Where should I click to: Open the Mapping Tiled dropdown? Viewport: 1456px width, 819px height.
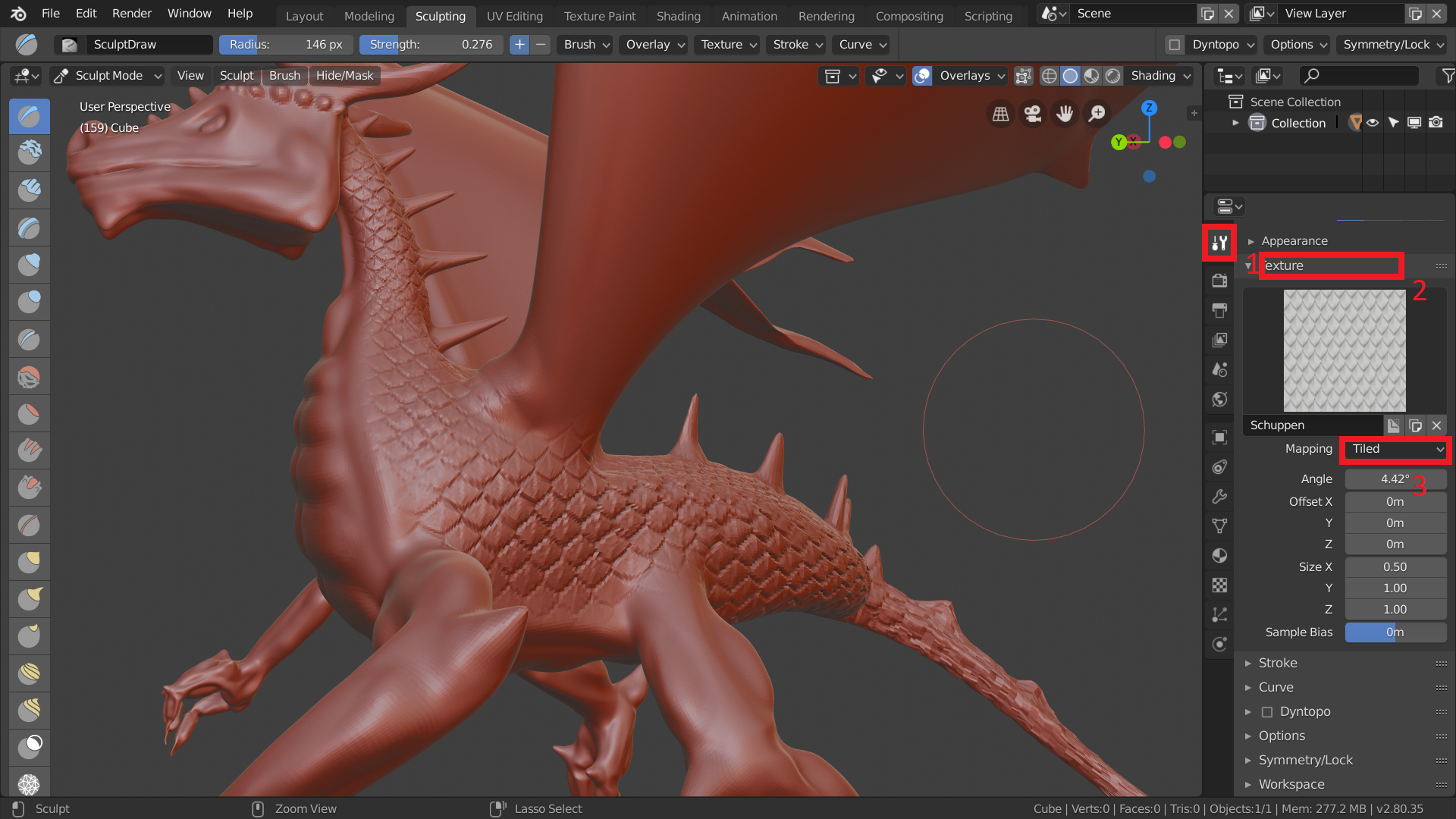pos(1396,449)
